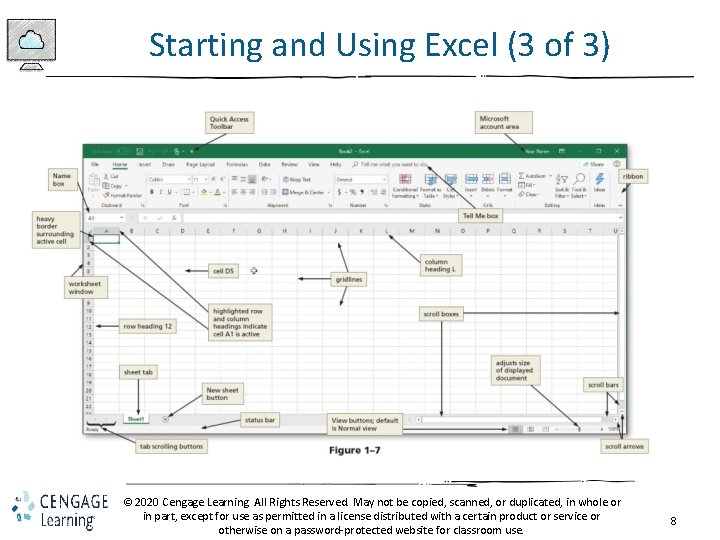The image size is (720, 540).
Task: Click the zoom slider in status bar
Action: tap(579, 429)
